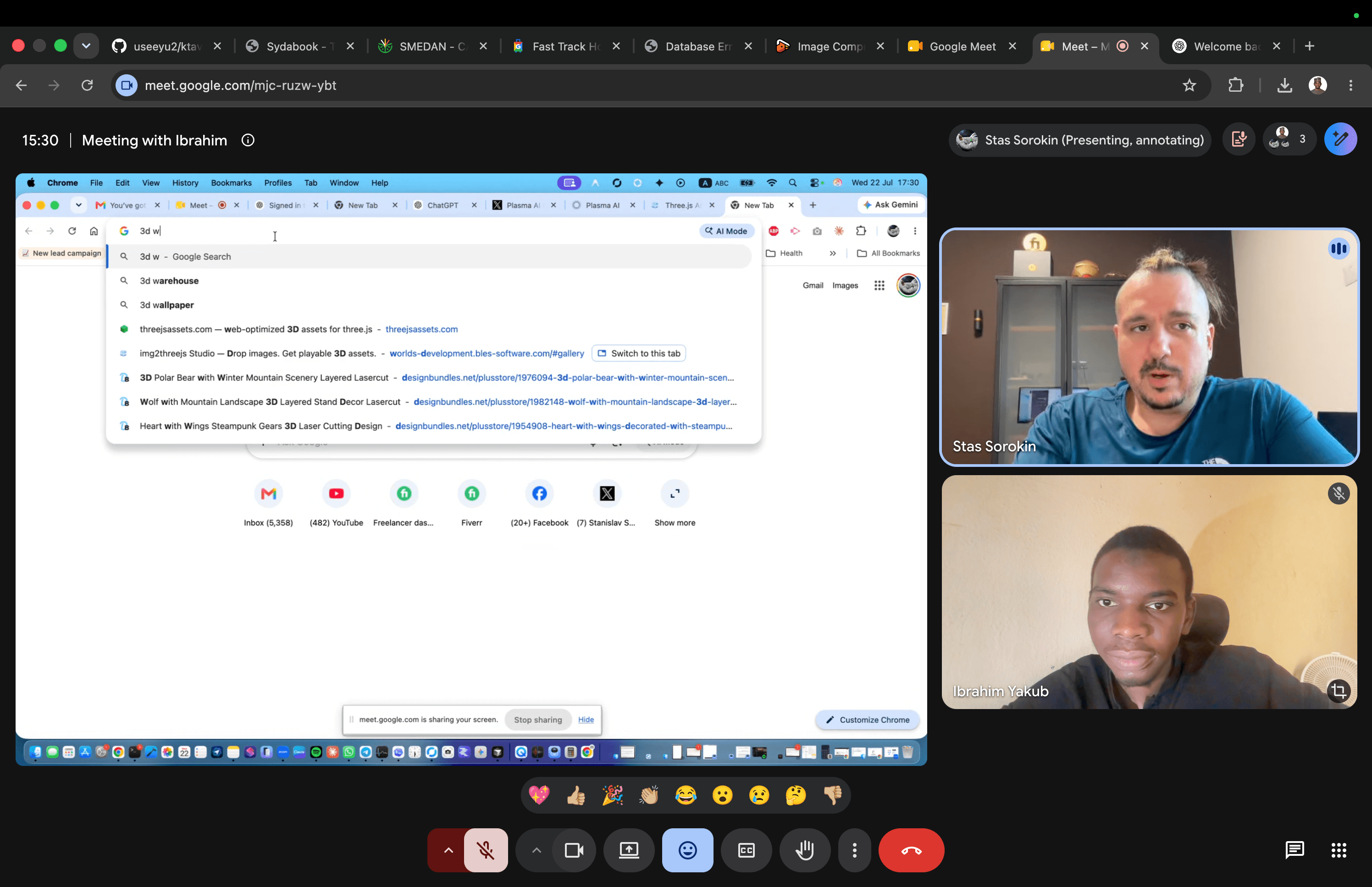Open the Chrome extensions puzzle icon
This screenshot has width=1372, height=887.
(x=1235, y=85)
